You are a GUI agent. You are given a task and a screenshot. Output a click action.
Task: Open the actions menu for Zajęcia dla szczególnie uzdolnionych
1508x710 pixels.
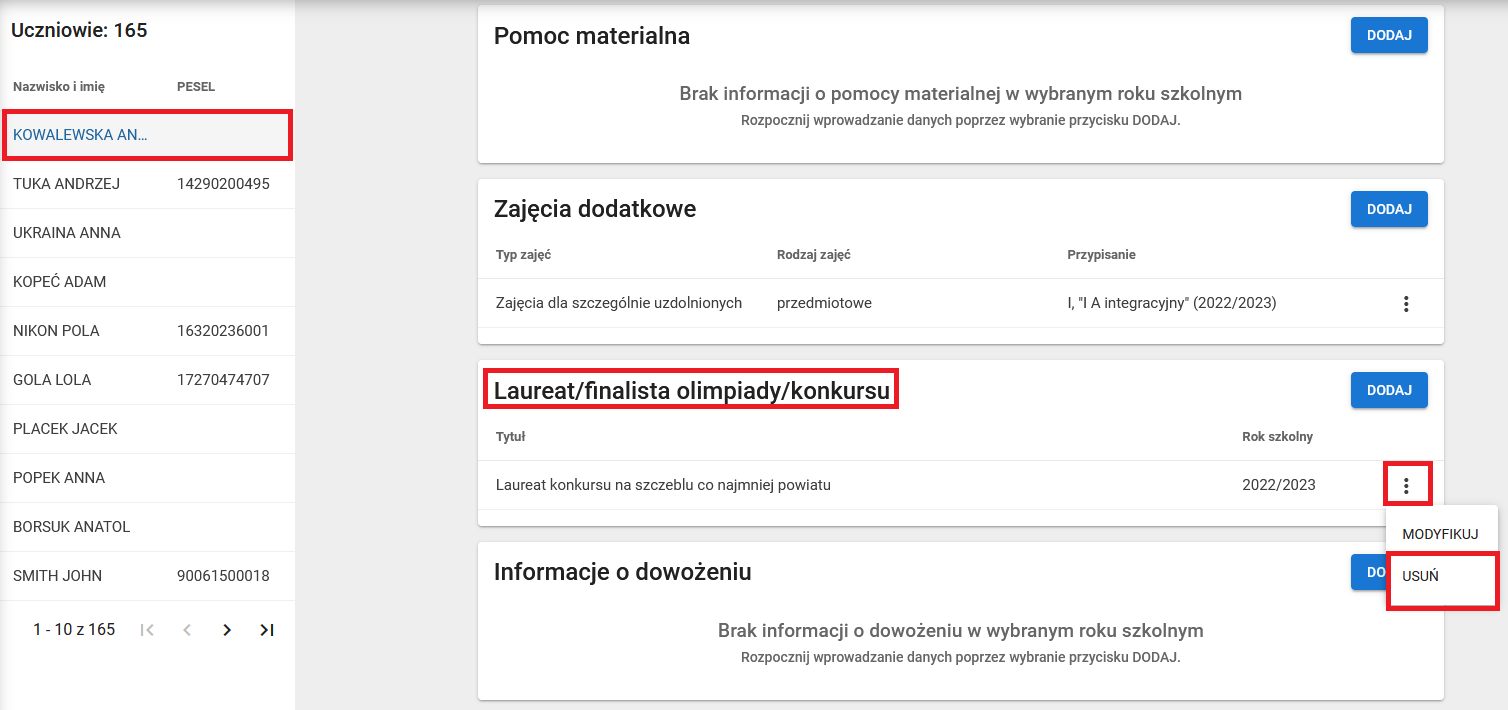click(x=1406, y=303)
